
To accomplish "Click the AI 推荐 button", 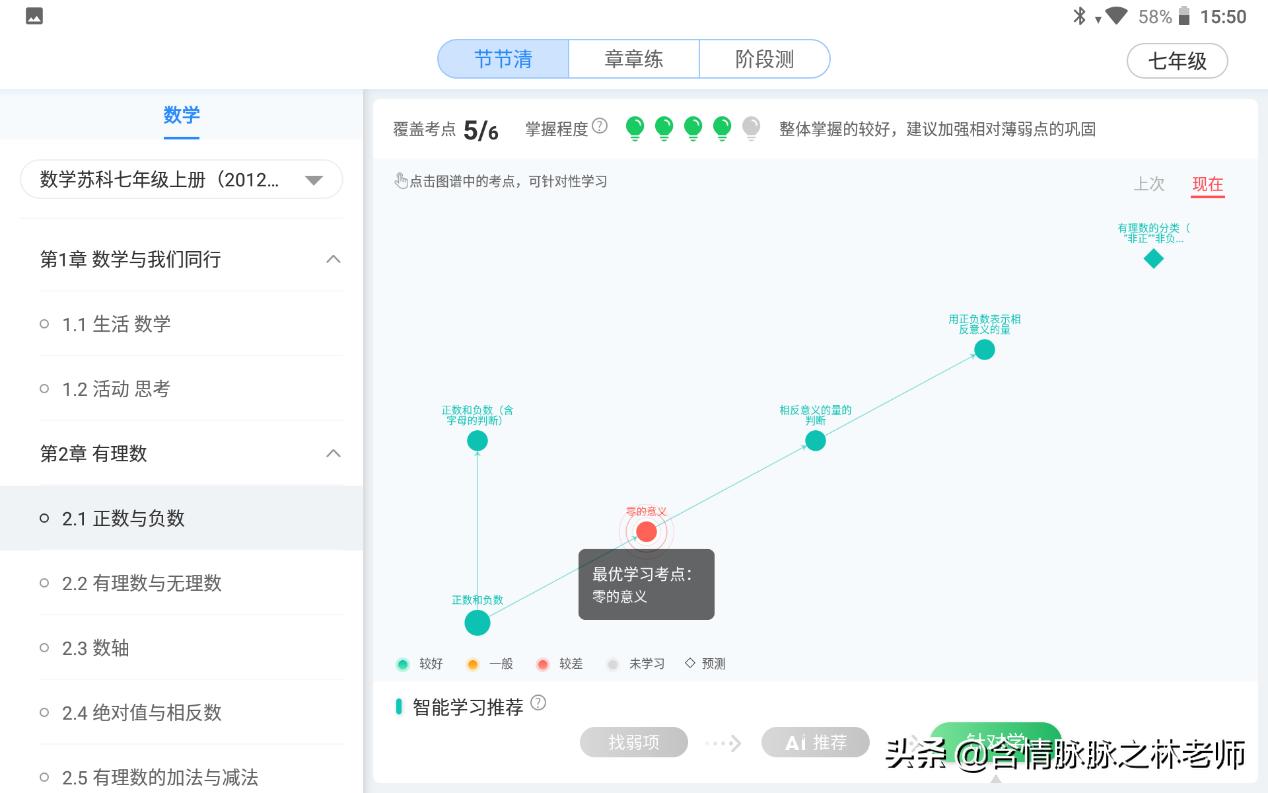I will [815, 742].
